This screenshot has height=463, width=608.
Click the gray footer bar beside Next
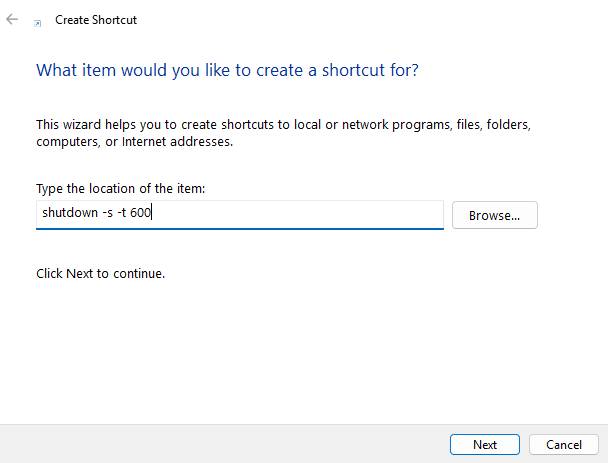click(225, 444)
